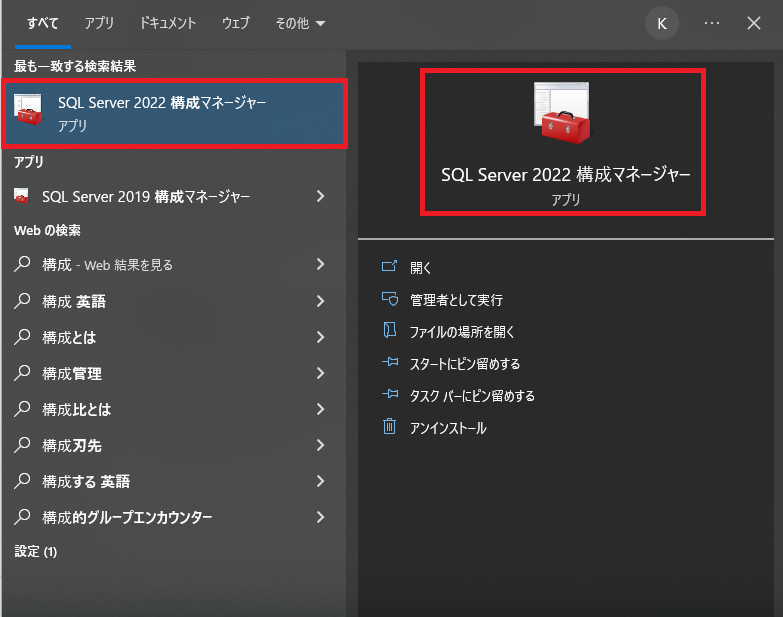Expand chevron for 構成 英語
This screenshot has width=783, height=617.
(321, 301)
